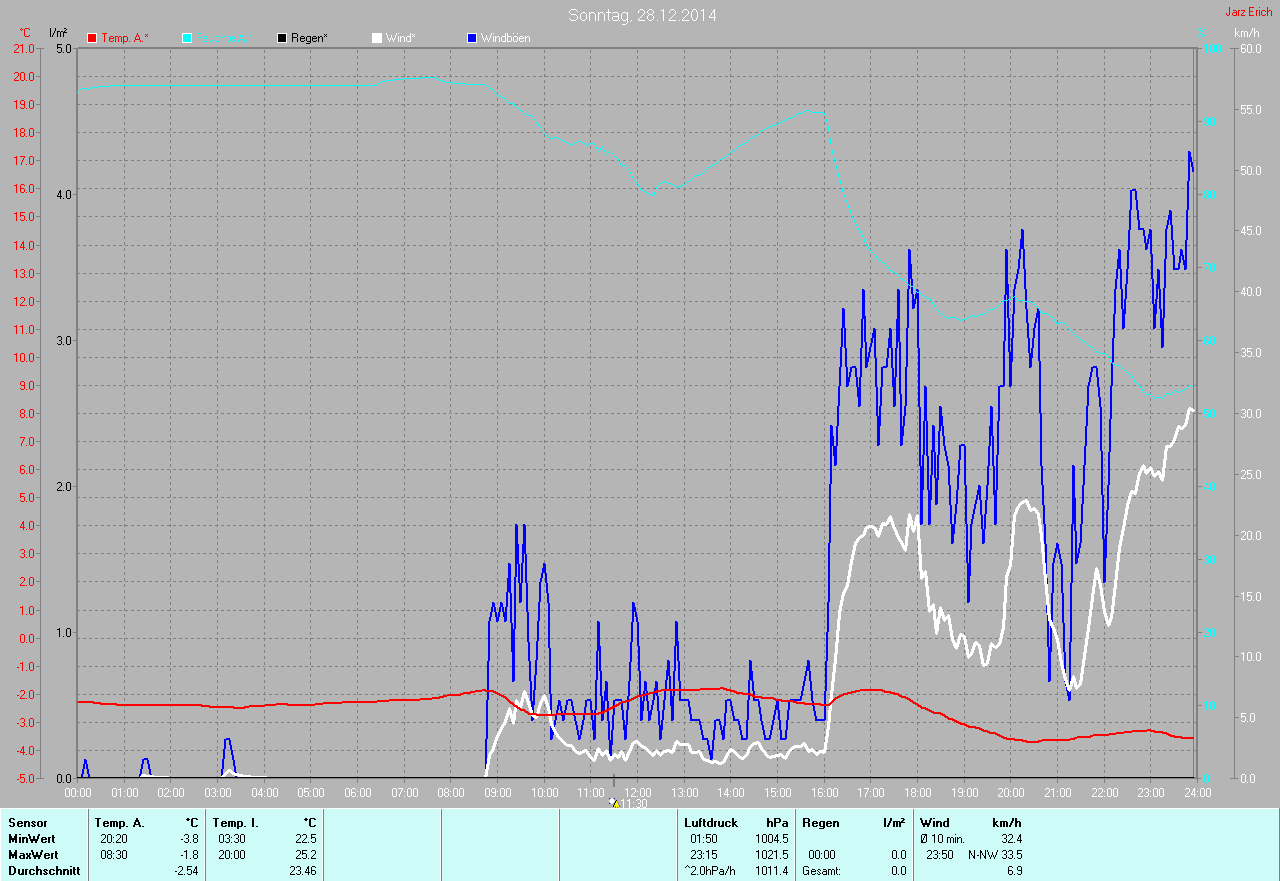Click the indoor average value "23.46"
Image resolution: width=1280 pixels, height=881 pixels.
pos(302,871)
